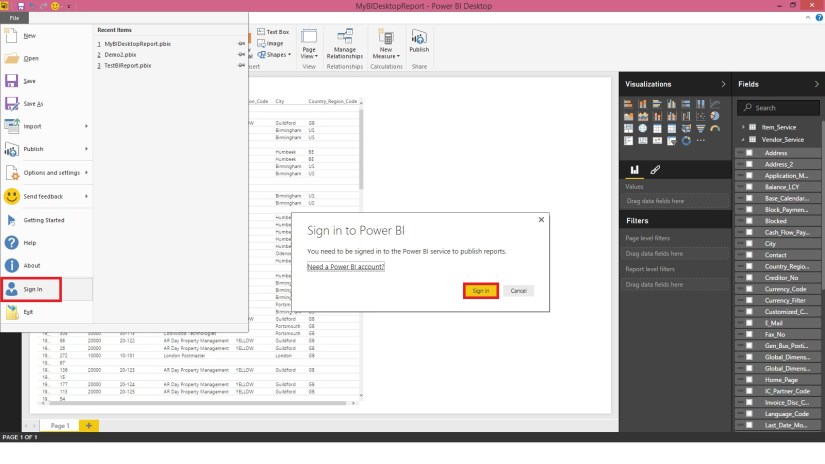Click the Publish ribbon button
The image size is (825, 464).
click(419, 41)
